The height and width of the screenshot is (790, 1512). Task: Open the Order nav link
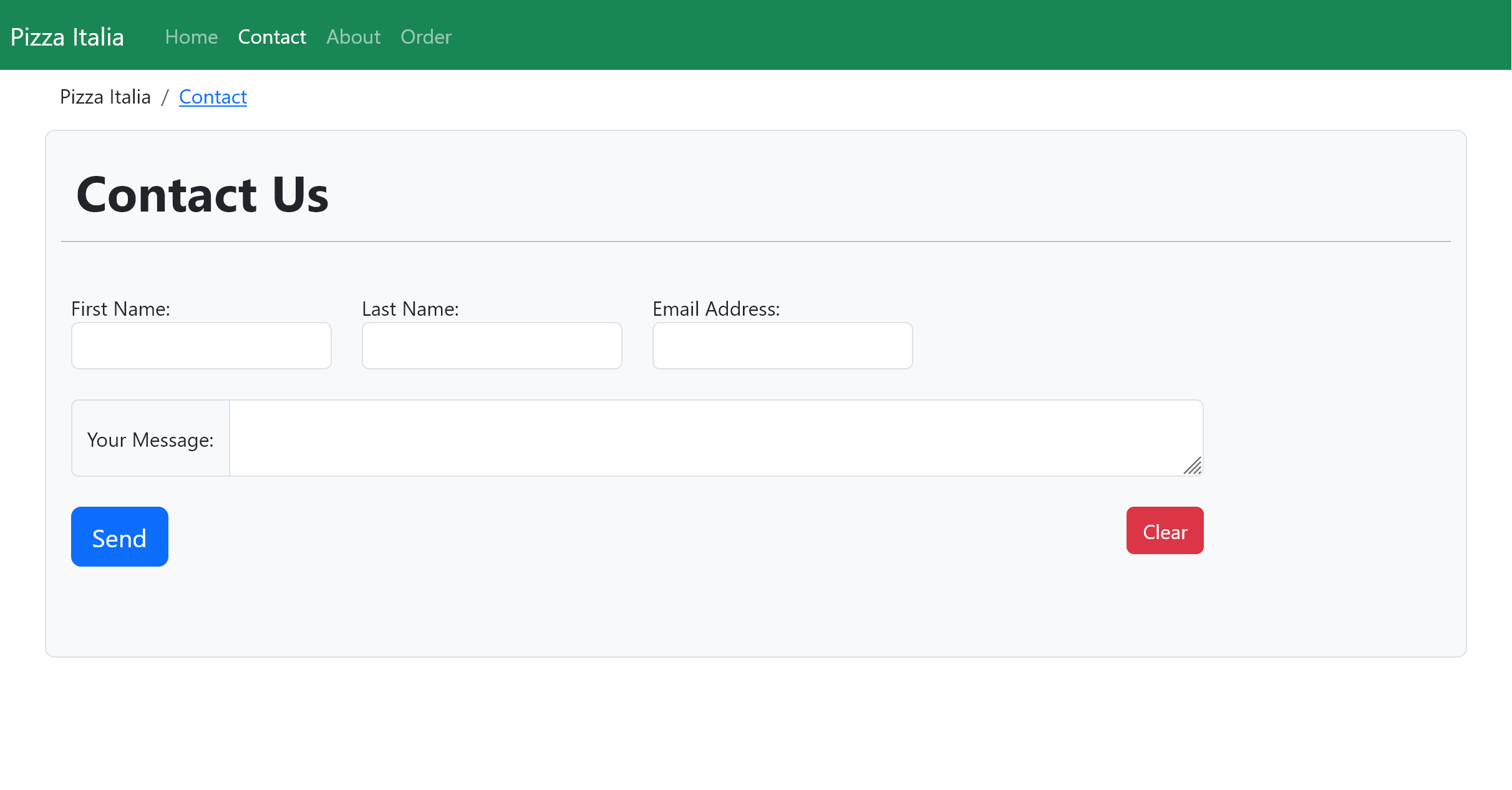[x=425, y=37]
